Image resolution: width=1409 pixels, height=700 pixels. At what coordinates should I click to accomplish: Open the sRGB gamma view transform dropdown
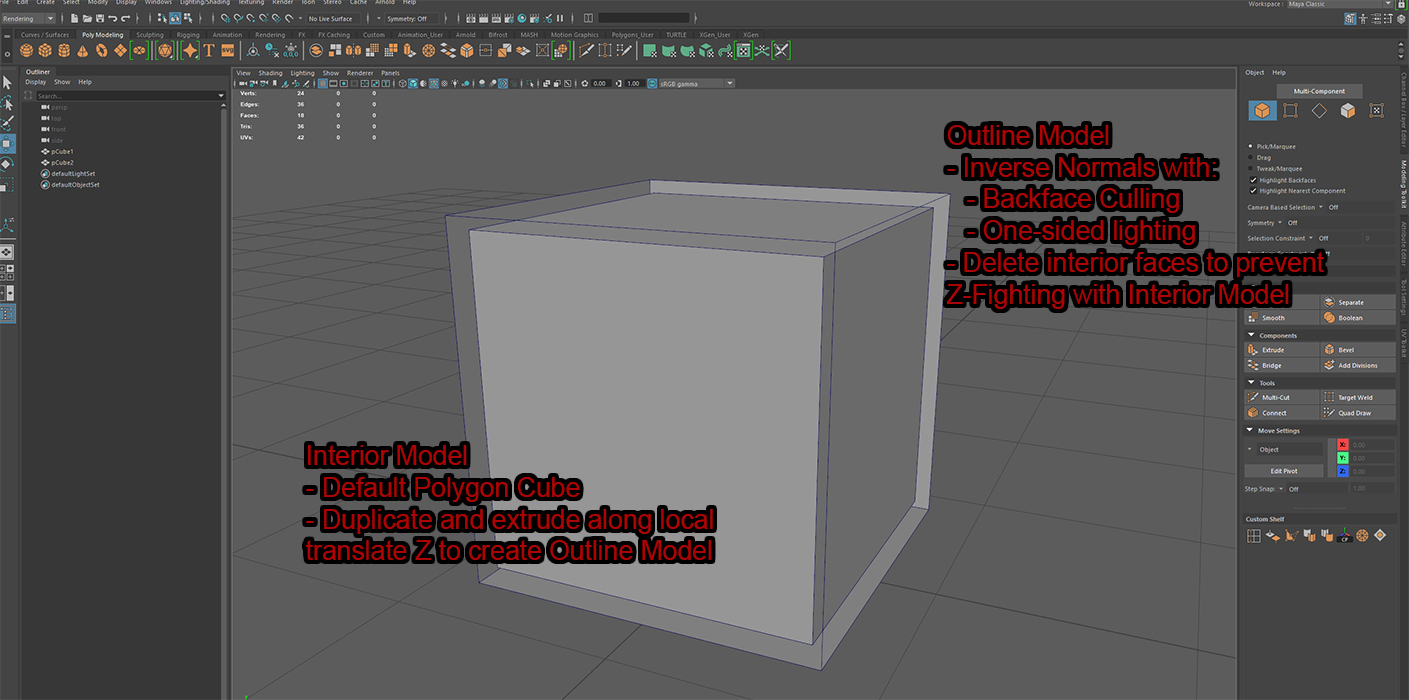tap(692, 83)
